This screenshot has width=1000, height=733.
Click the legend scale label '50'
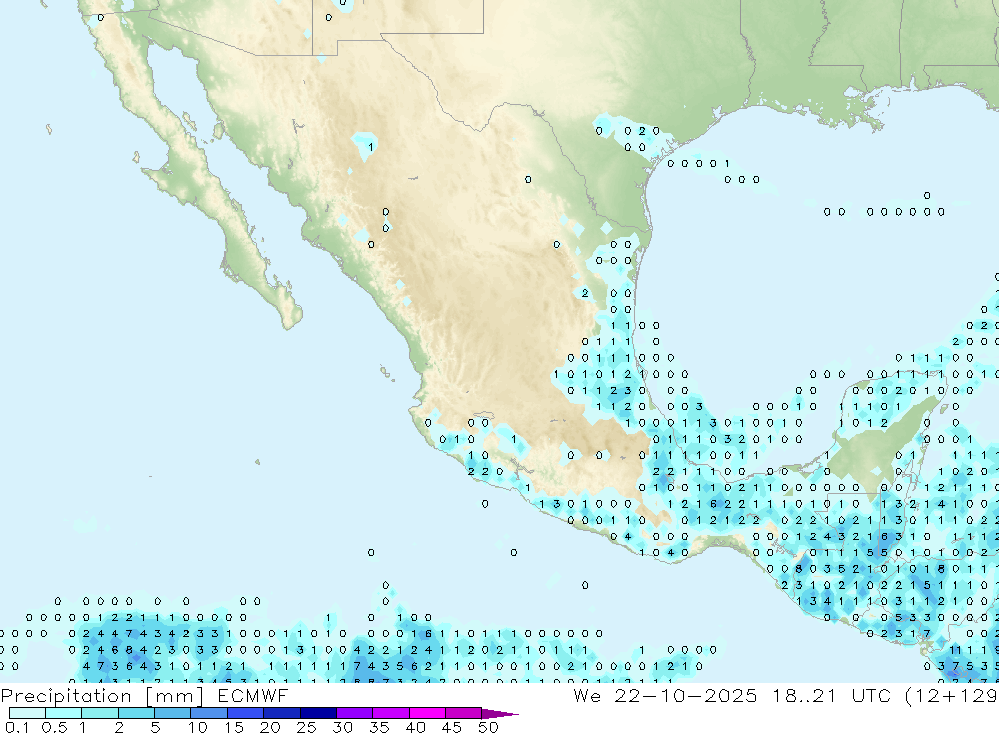click(488, 727)
